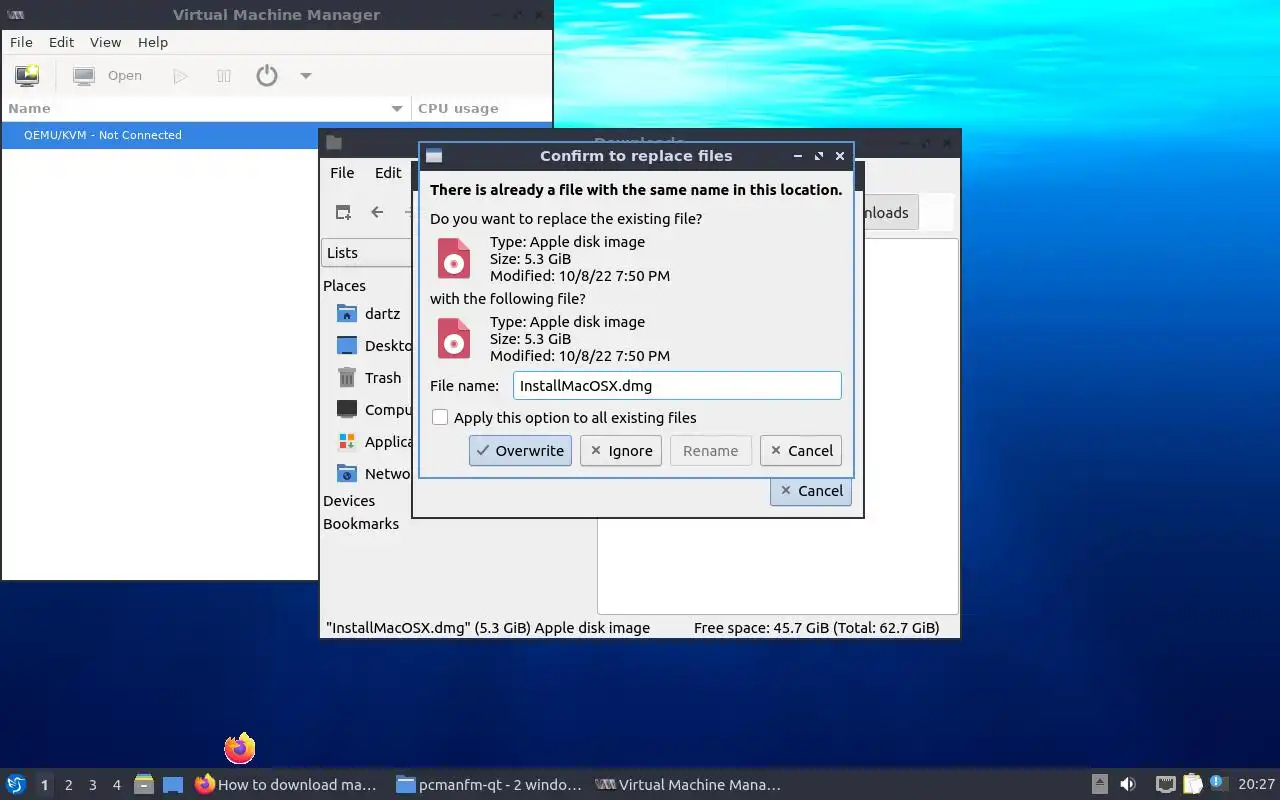This screenshot has height=800, width=1280.
Task: Click the file manager quick launch icon
Action: tap(144, 785)
